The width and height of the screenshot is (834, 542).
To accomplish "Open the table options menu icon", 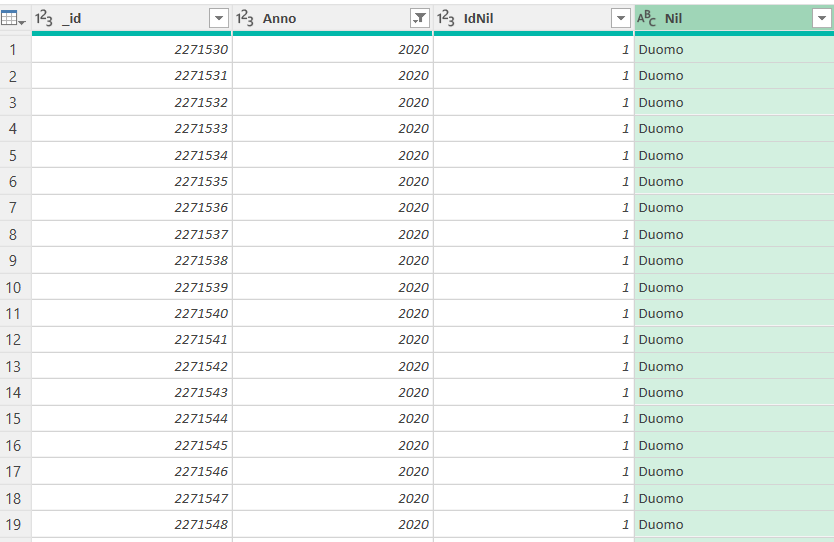I will click(x=15, y=18).
